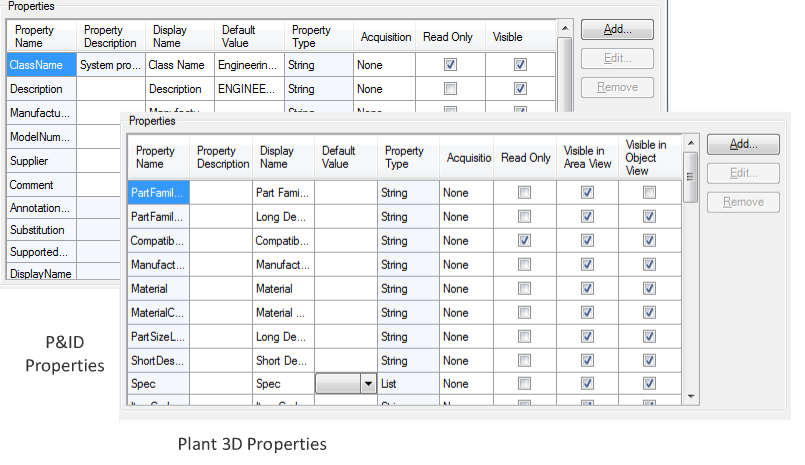This screenshot has width=805, height=465.
Task: Click Visible in Object View column header
Action: (650, 157)
